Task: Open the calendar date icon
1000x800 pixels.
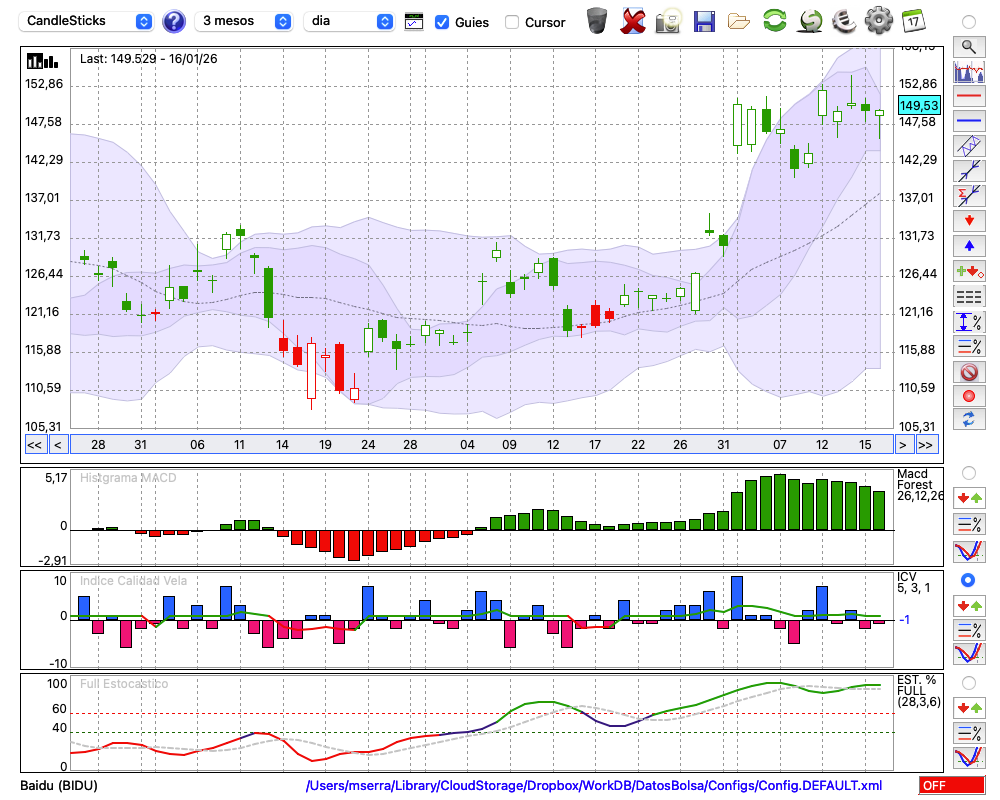Action: point(913,20)
